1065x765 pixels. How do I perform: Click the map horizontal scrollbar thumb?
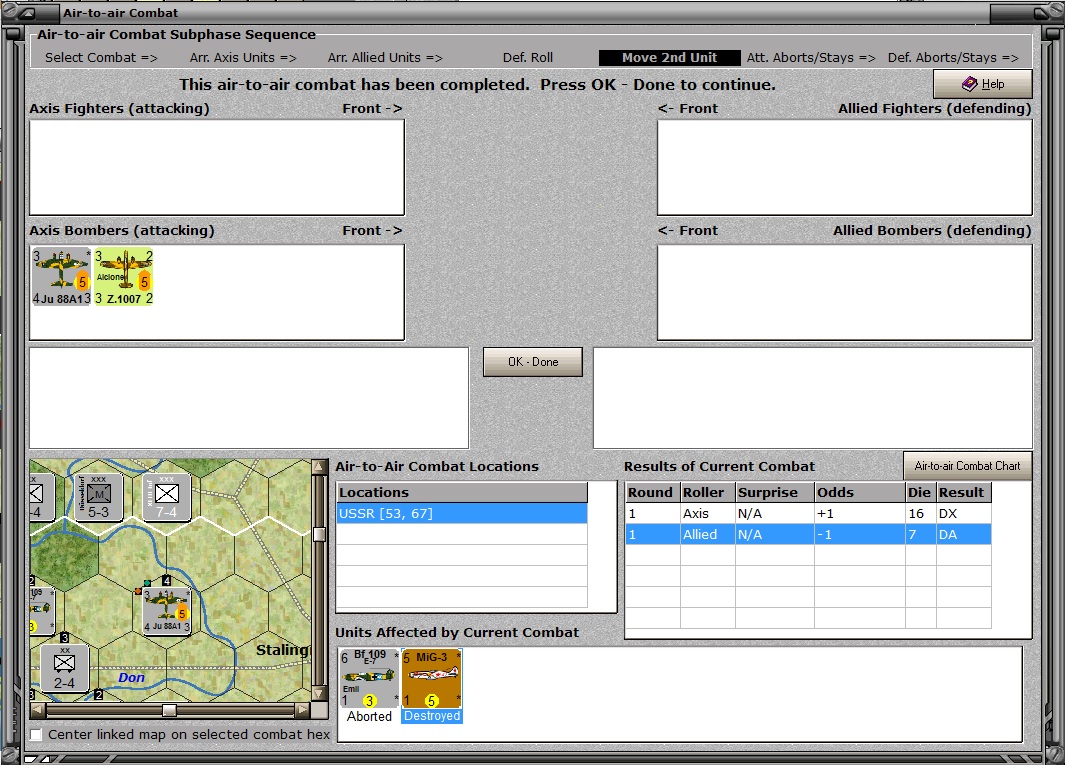click(x=169, y=710)
